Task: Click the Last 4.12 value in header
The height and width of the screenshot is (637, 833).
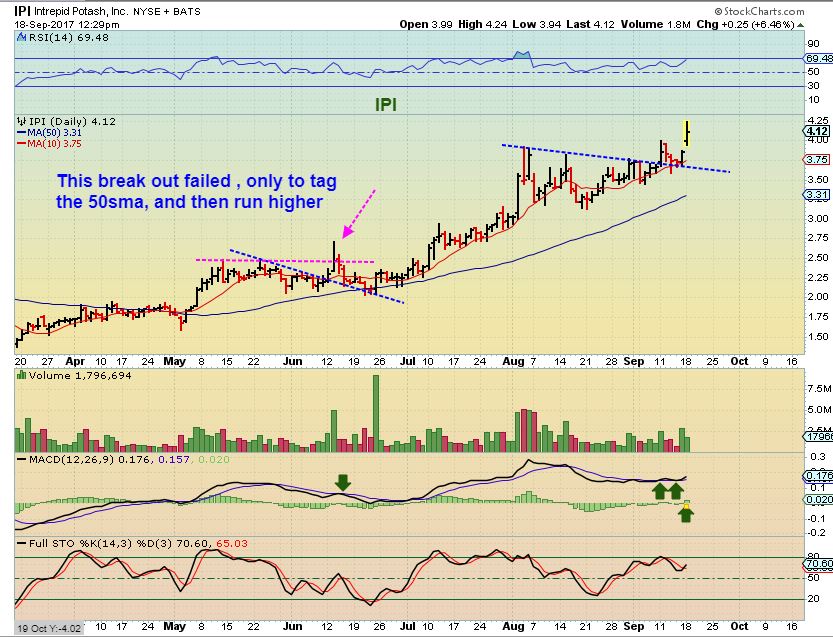Action: (590, 24)
